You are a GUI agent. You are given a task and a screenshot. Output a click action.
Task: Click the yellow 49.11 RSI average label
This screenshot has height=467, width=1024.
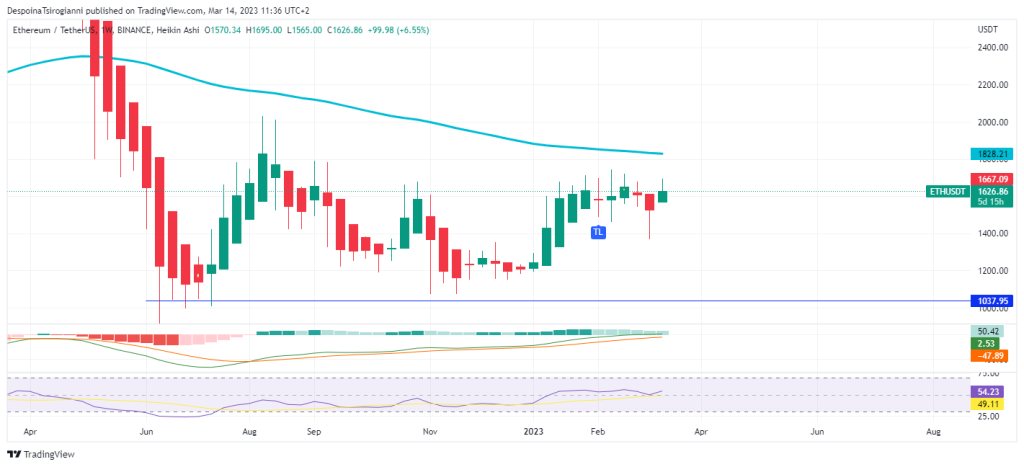coord(990,403)
